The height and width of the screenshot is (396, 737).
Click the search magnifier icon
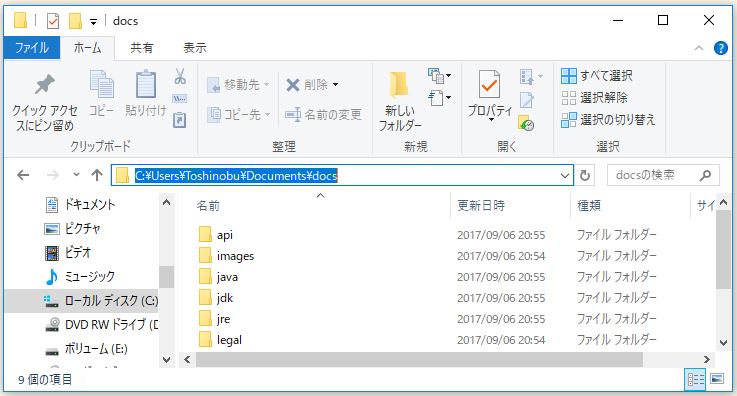click(705, 176)
